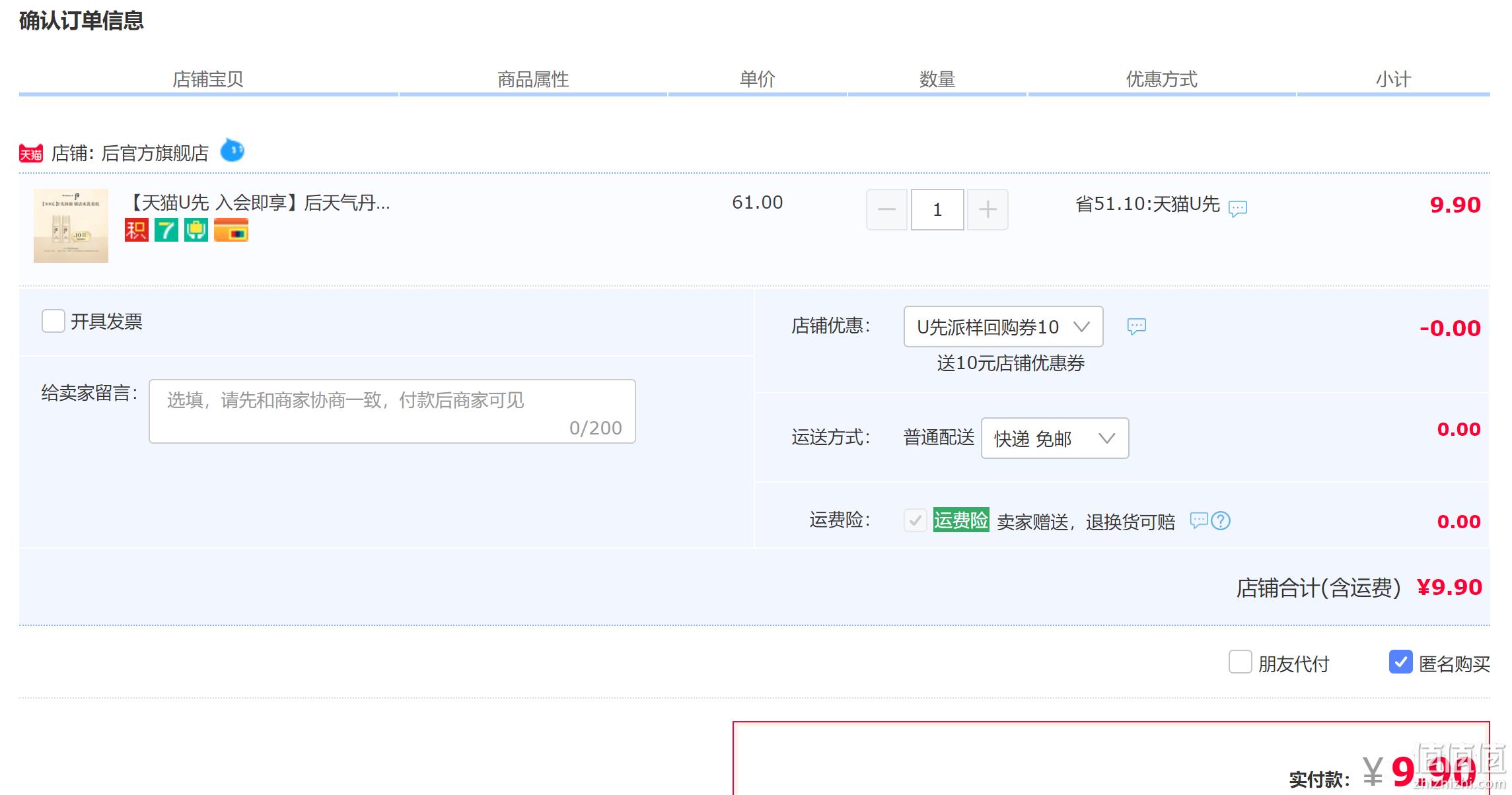Image resolution: width=1512 pixels, height=795 pixels.
Task: Toggle the 运费险 checkbox
Action: pos(916,520)
